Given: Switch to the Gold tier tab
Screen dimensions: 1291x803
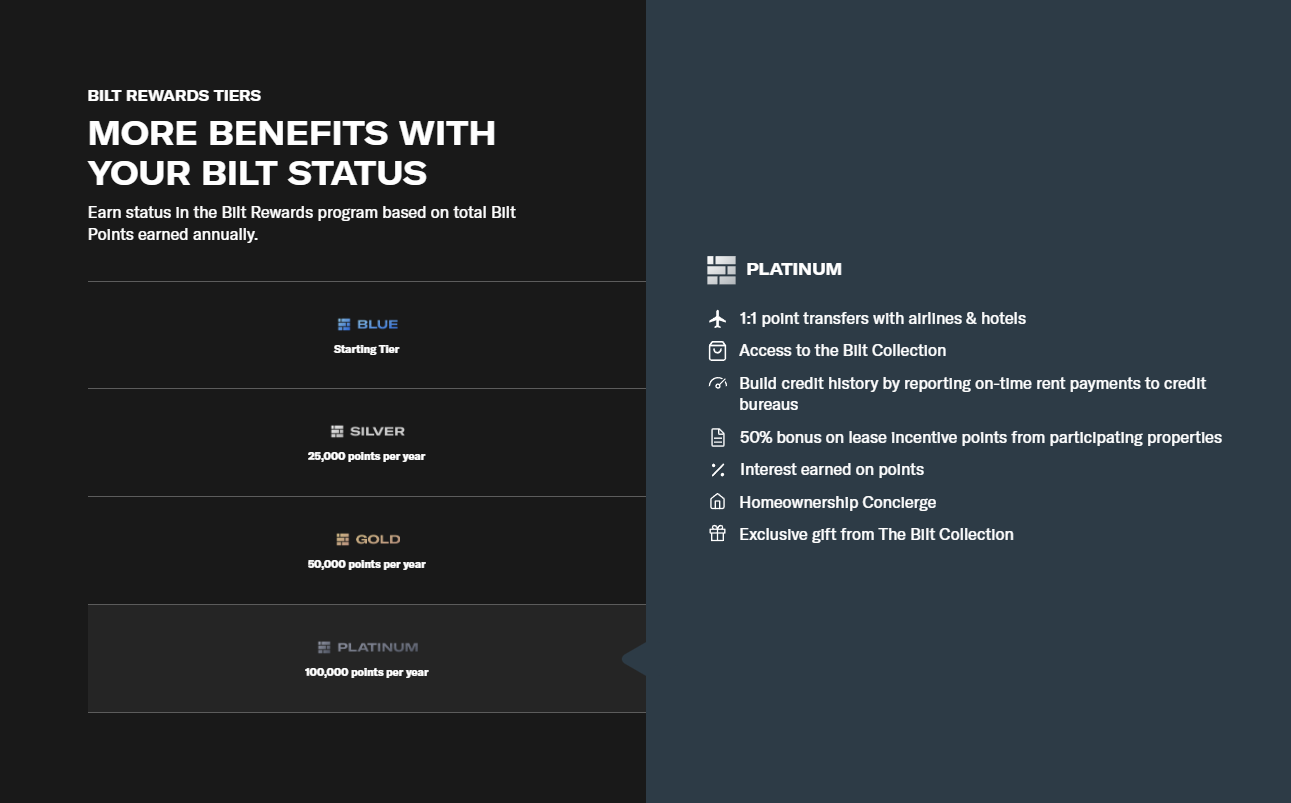Looking at the screenshot, I should pos(367,551).
